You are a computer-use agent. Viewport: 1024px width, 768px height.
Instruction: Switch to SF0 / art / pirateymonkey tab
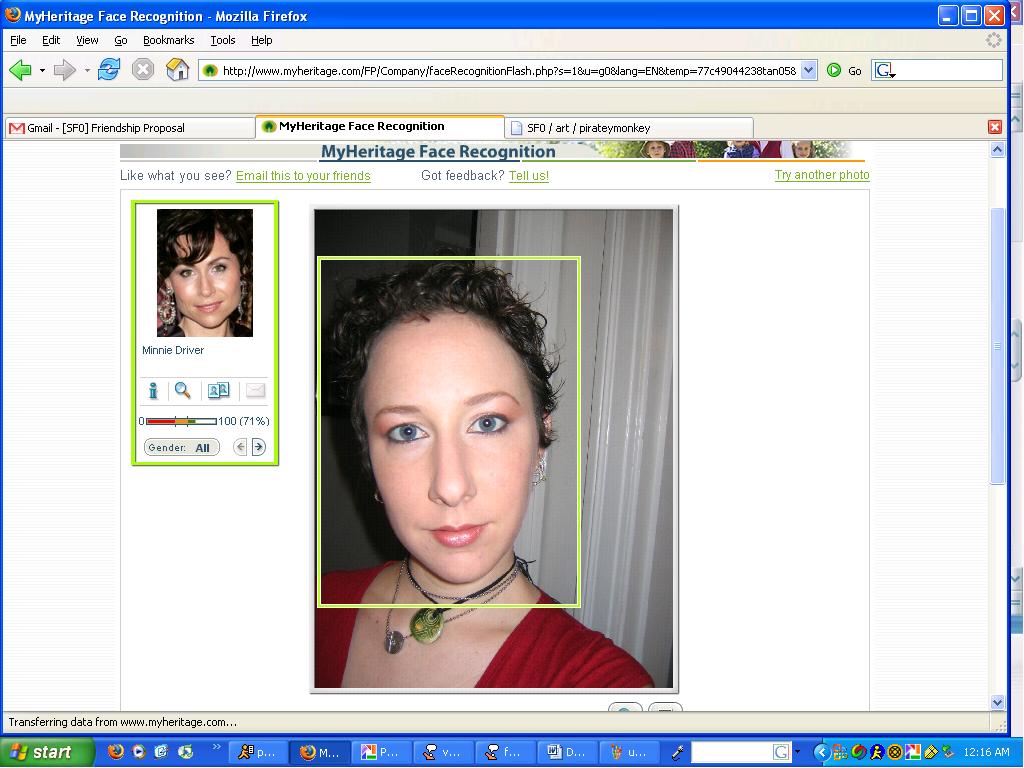630,128
